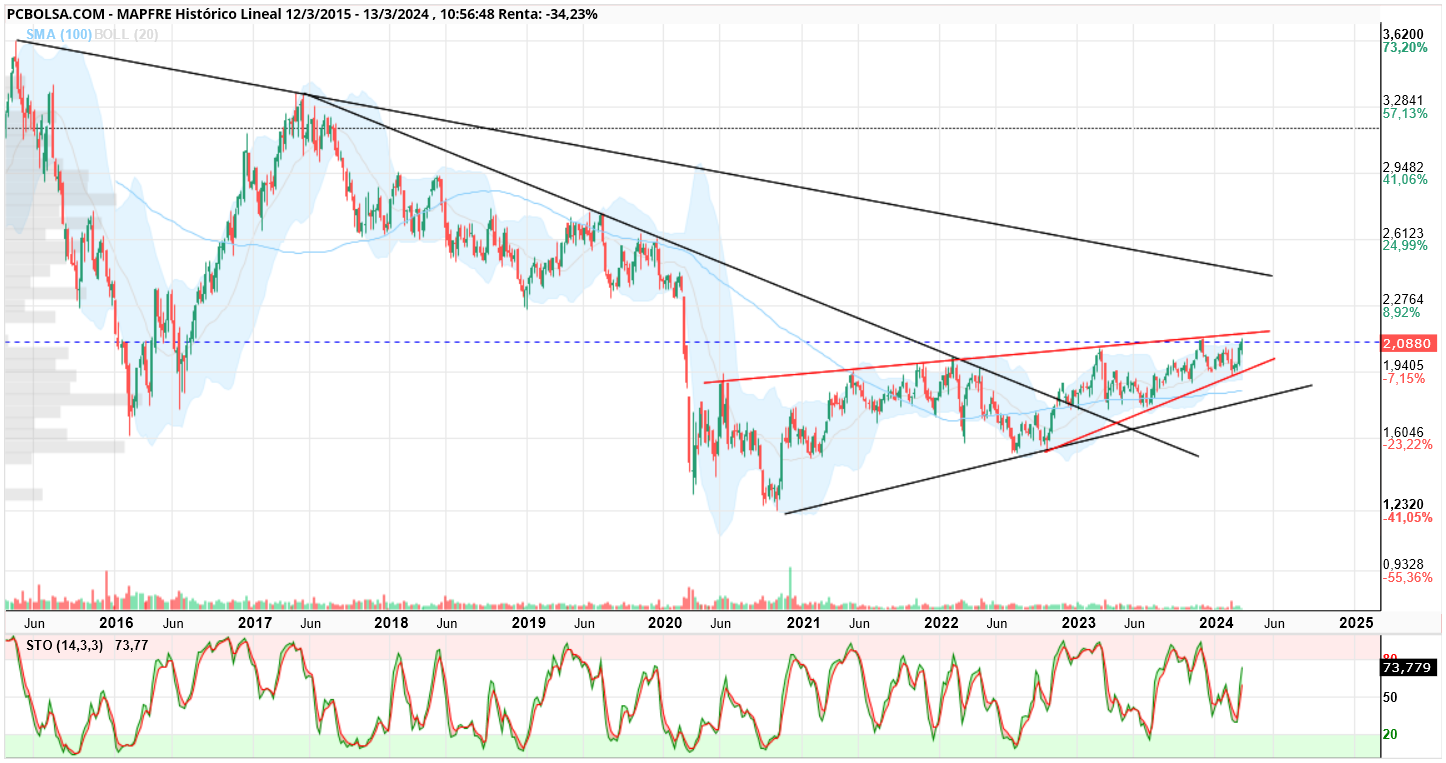
Task: Click the 1,2320 price level
Action: (1403, 504)
